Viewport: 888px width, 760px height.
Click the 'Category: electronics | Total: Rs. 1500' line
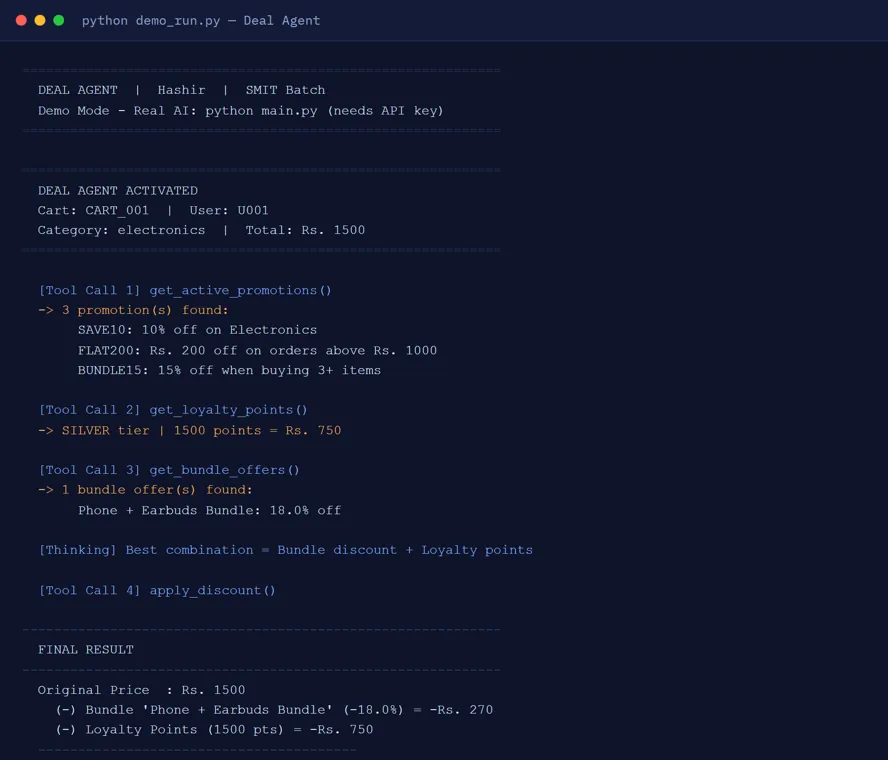click(201, 230)
